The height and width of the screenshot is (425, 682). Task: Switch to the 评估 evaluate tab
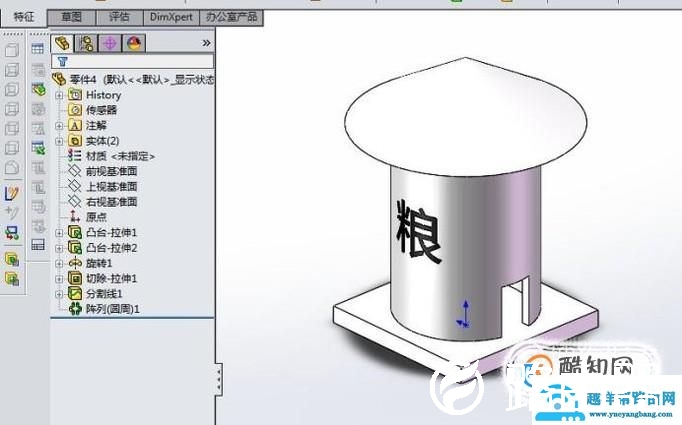click(119, 17)
